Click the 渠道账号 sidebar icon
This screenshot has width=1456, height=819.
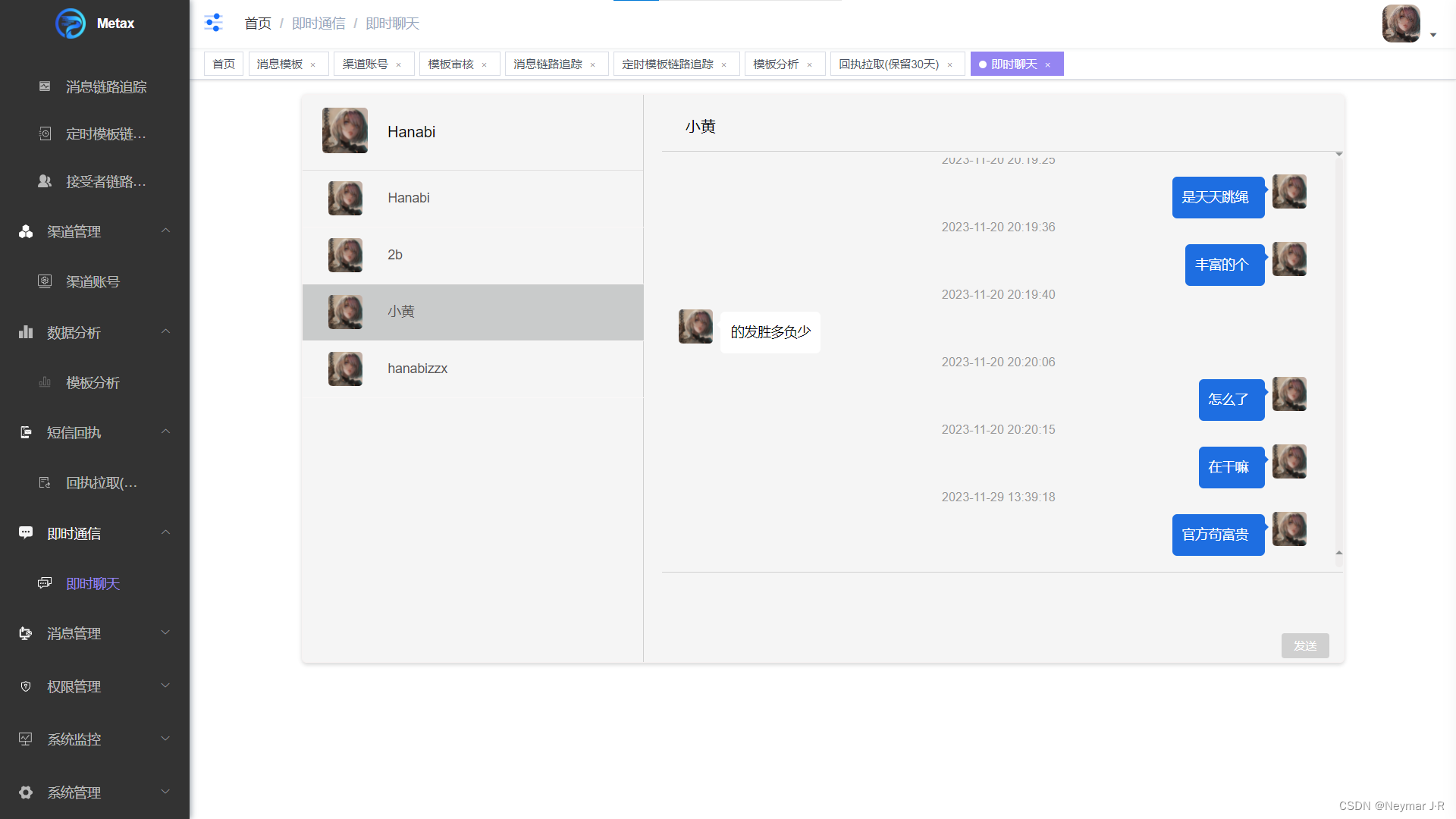point(45,281)
